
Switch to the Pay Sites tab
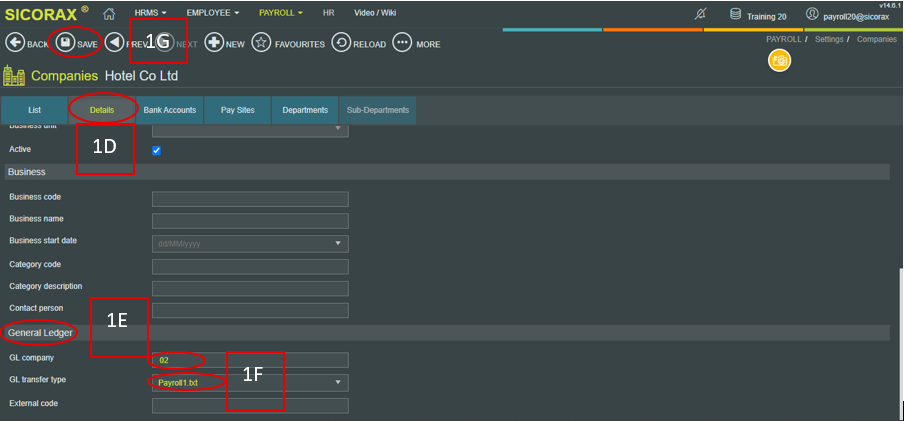pos(237,110)
